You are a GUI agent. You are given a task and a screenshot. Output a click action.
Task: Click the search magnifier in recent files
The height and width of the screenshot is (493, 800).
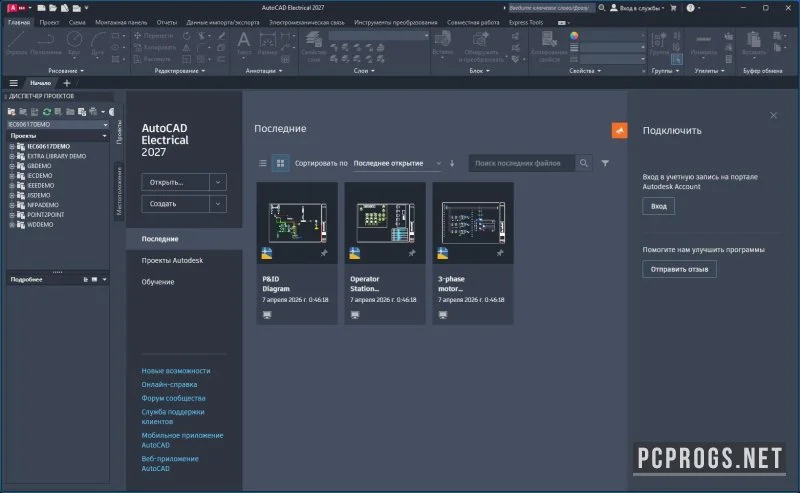(583, 163)
